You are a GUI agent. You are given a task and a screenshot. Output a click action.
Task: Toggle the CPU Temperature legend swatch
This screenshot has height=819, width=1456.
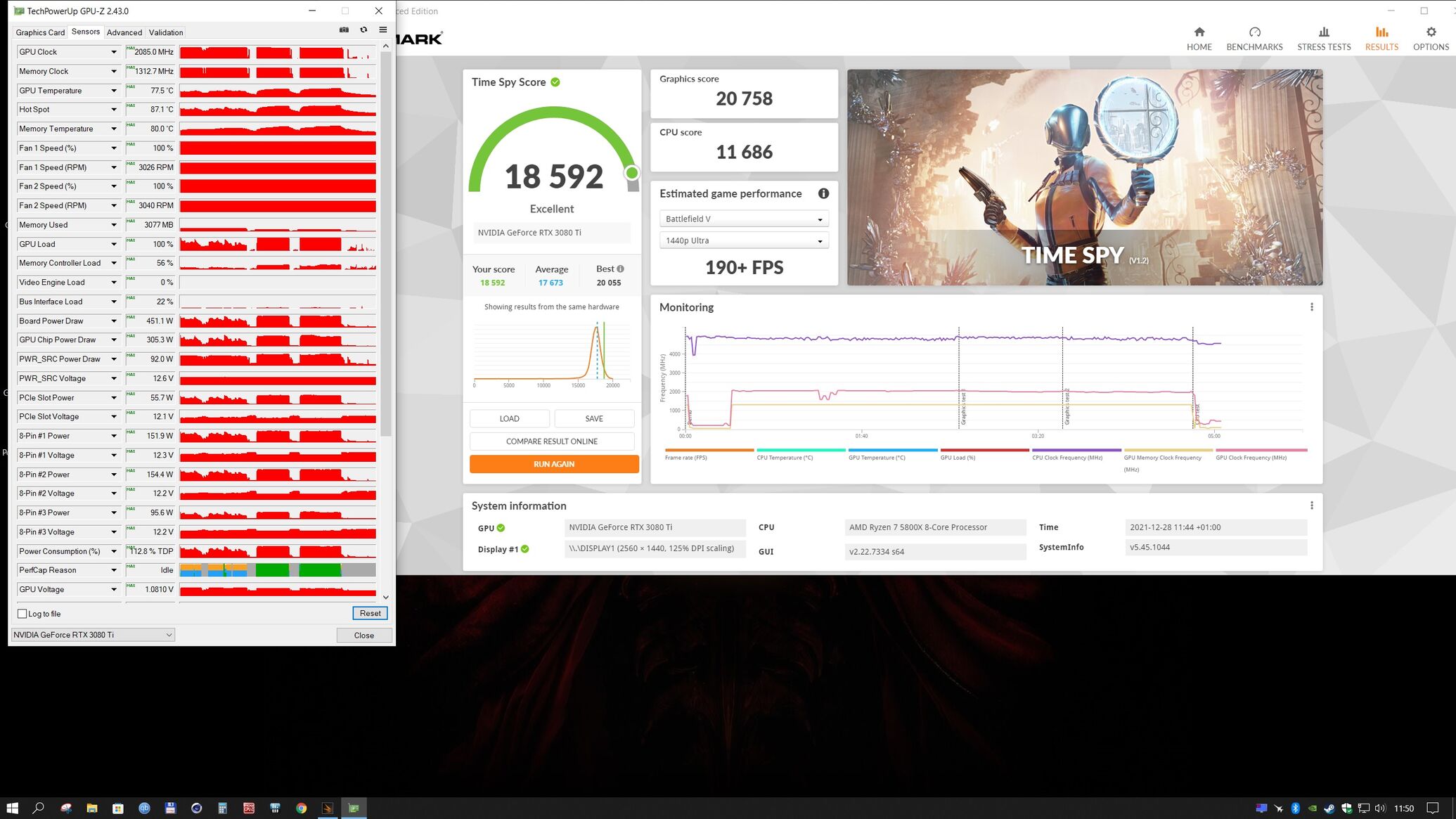[801, 450]
